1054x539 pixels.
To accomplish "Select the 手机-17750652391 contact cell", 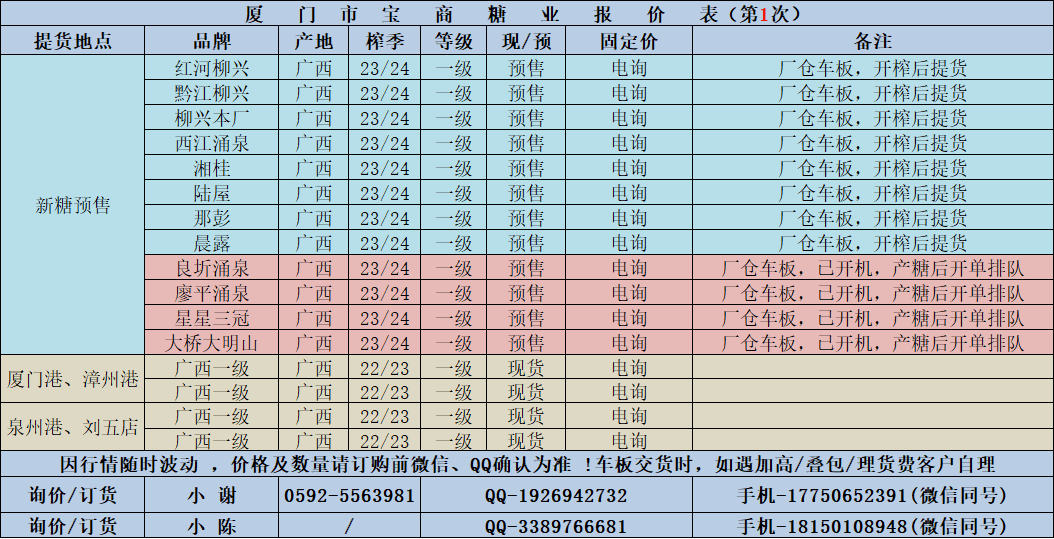I will (872, 496).
